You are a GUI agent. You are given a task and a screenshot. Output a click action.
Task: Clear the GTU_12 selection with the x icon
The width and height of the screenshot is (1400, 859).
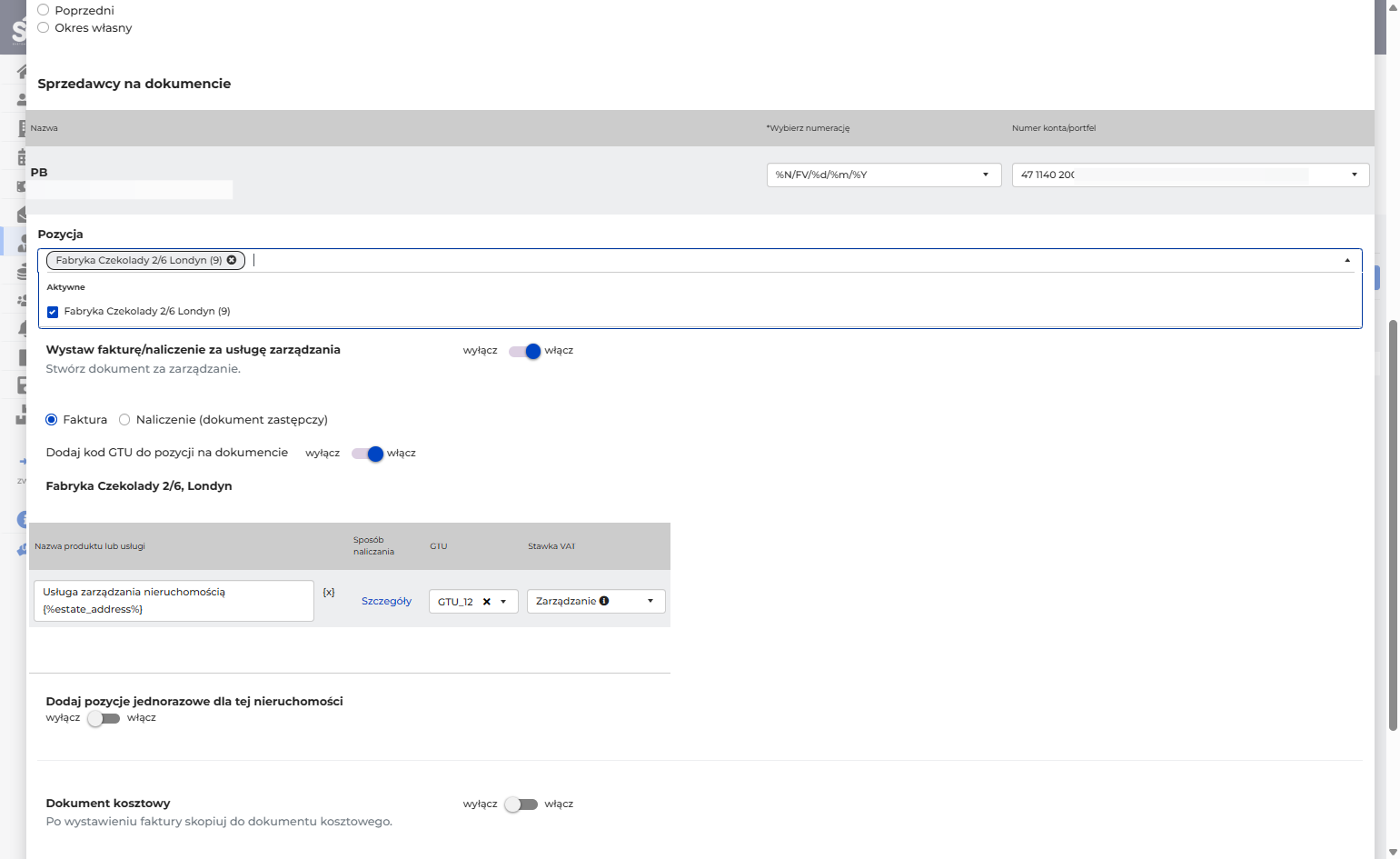click(x=486, y=602)
